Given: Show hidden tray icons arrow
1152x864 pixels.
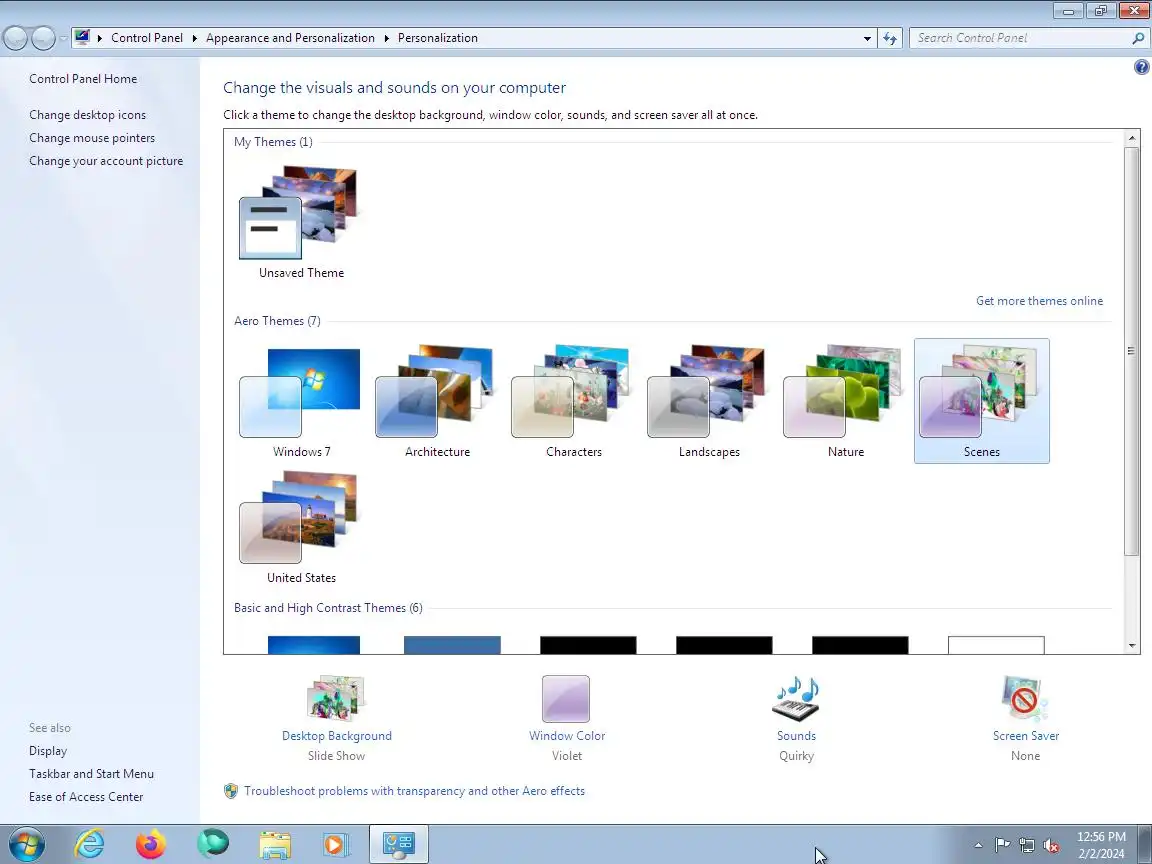Looking at the screenshot, I should 978,845.
